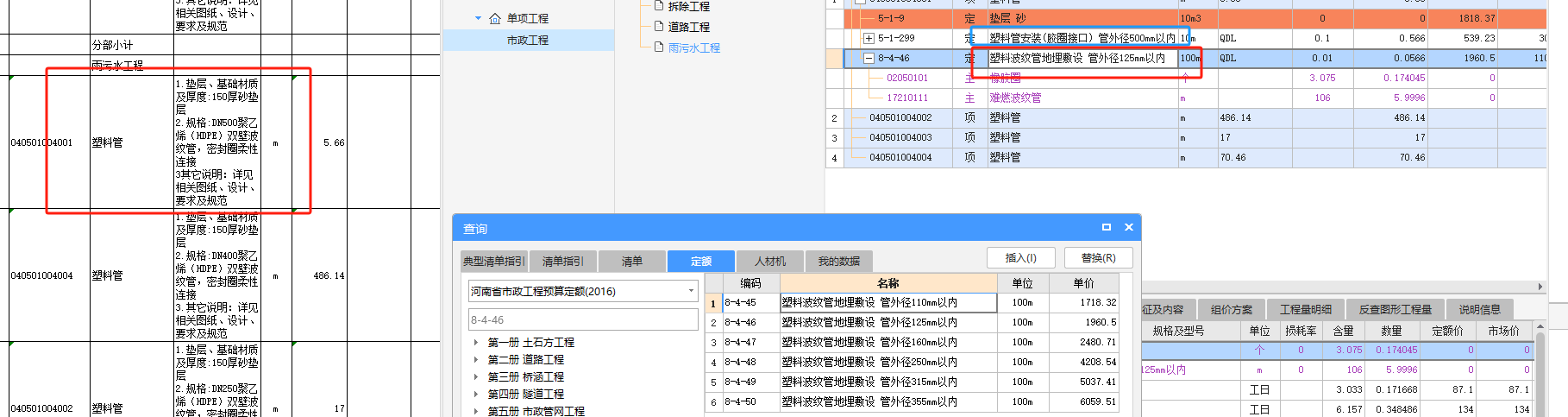Screen dimensions: 1568x417
Task: Switch to 清单指引 tab
Action: [x=562, y=261]
